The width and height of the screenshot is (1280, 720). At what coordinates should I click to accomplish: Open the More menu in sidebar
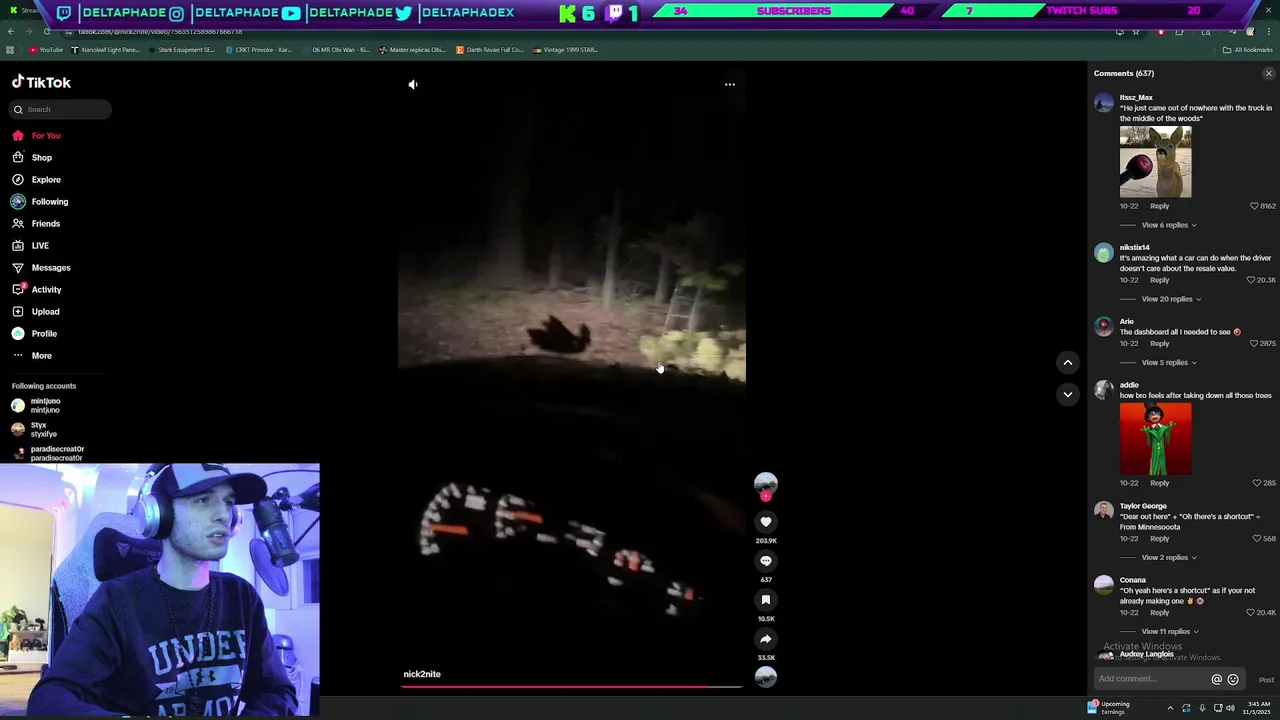point(32,355)
